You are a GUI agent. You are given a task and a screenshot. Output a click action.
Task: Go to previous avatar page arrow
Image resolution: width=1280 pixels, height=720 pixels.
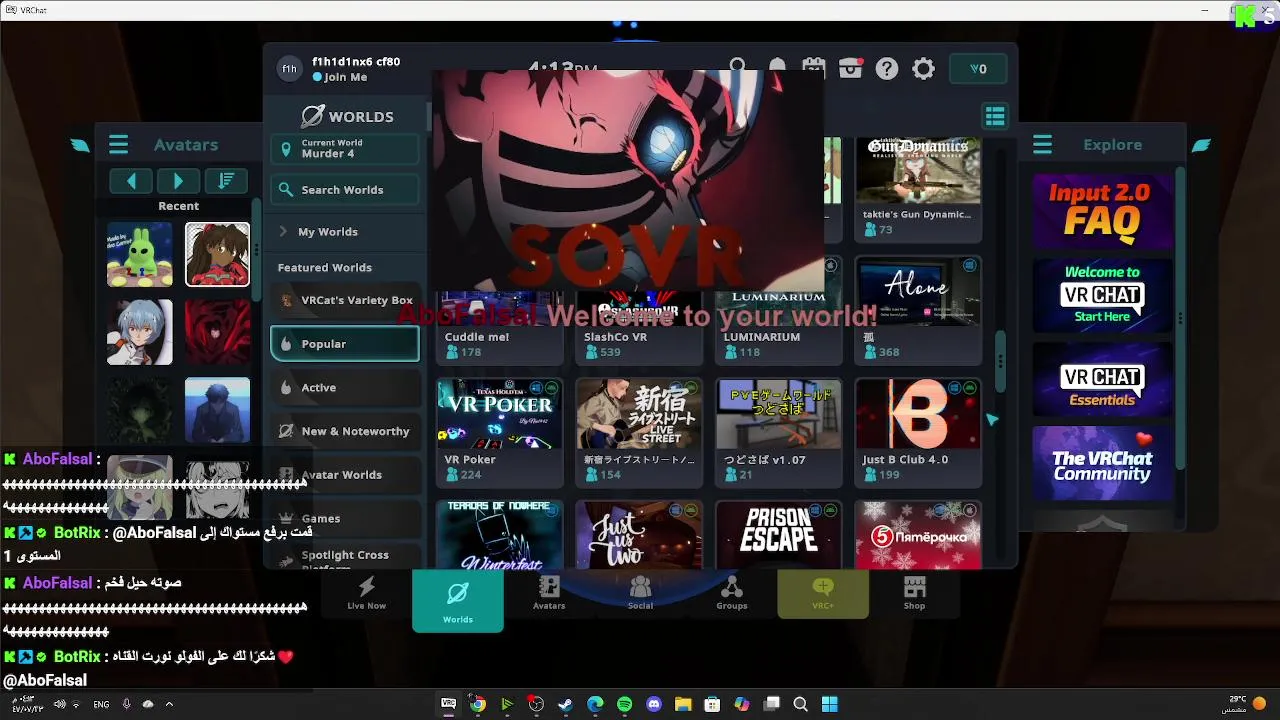coord(131,181)
